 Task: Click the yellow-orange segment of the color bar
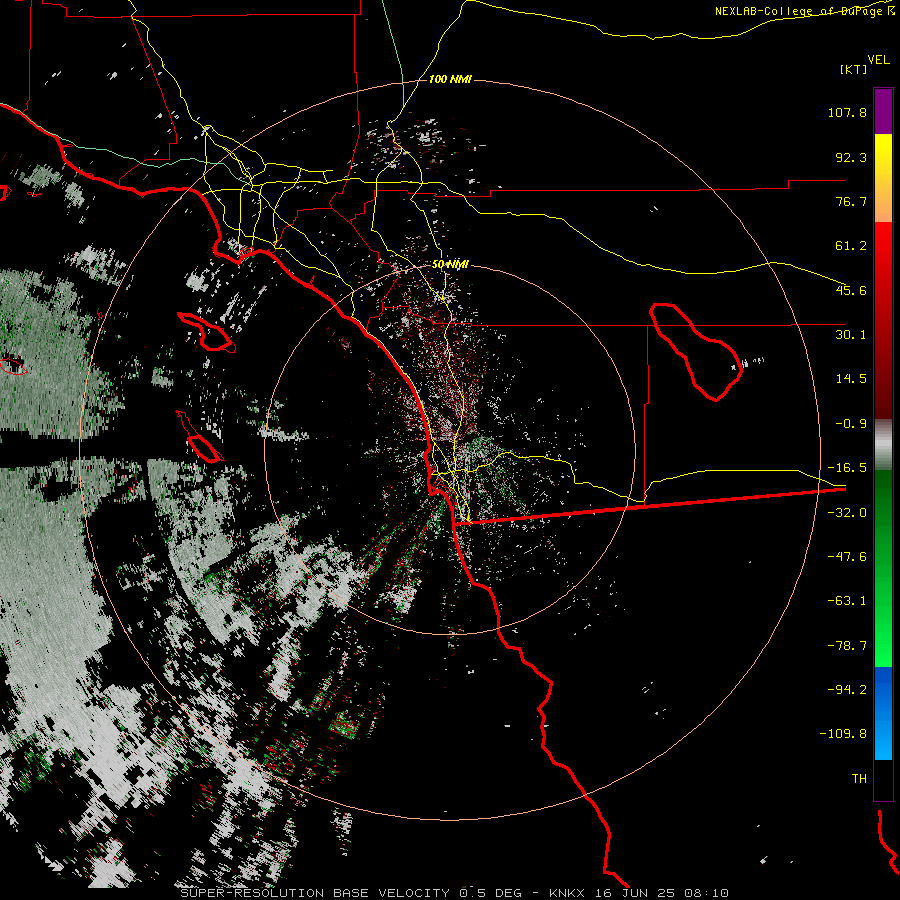[x=883, y=178]
